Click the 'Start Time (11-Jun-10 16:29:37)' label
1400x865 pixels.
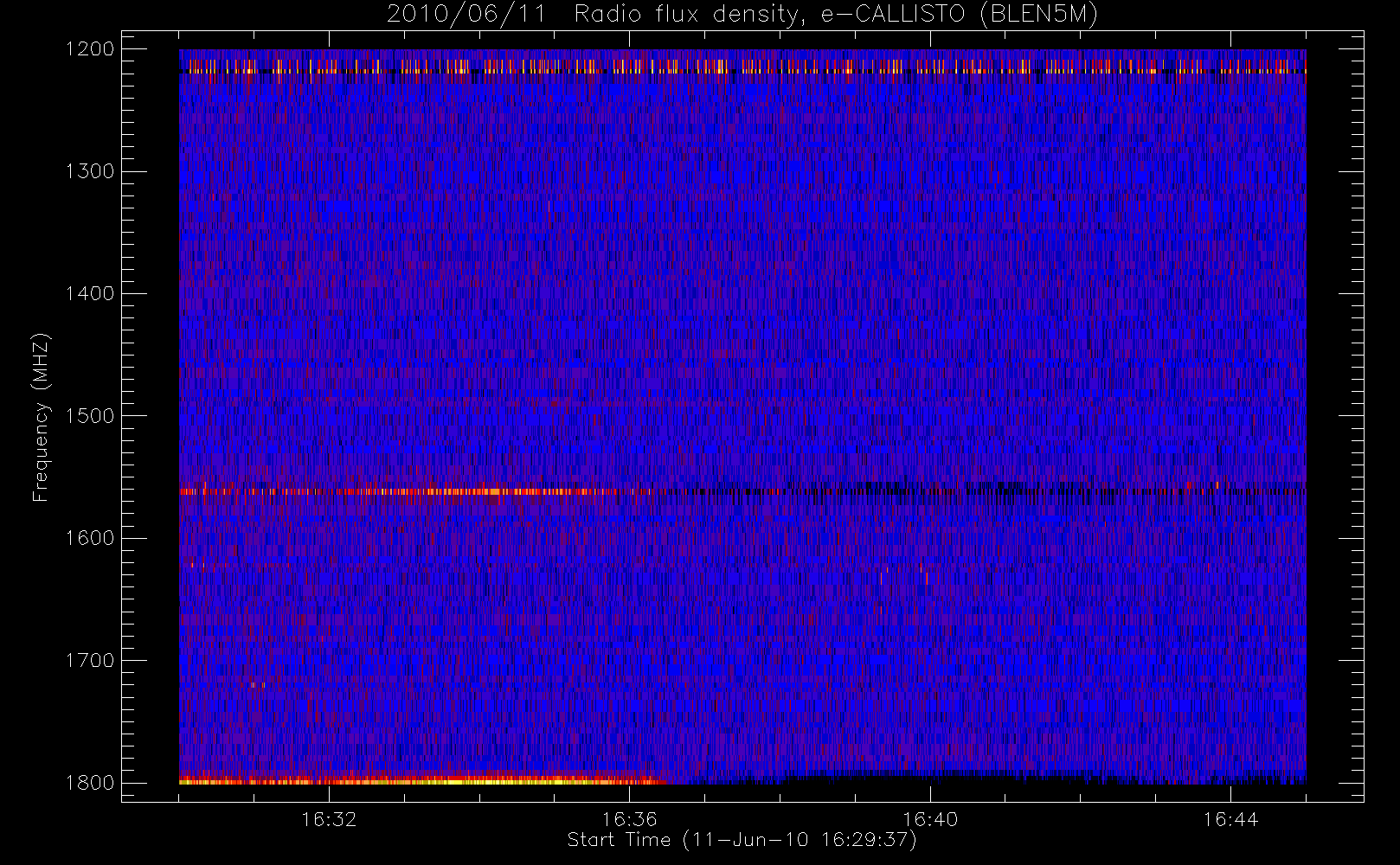(742, 840)
